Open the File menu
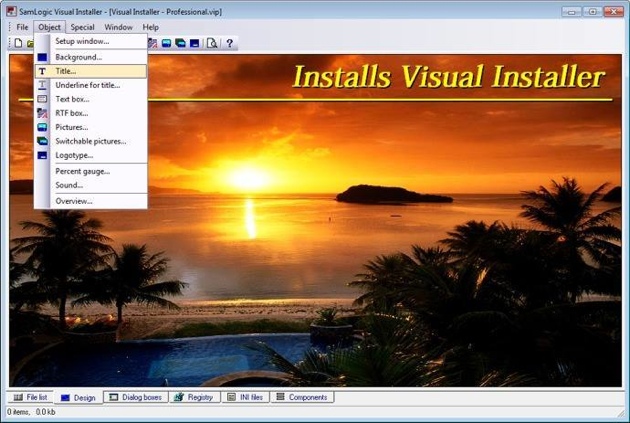The width and height of the screenshot is (630, 423). (22, 27)
